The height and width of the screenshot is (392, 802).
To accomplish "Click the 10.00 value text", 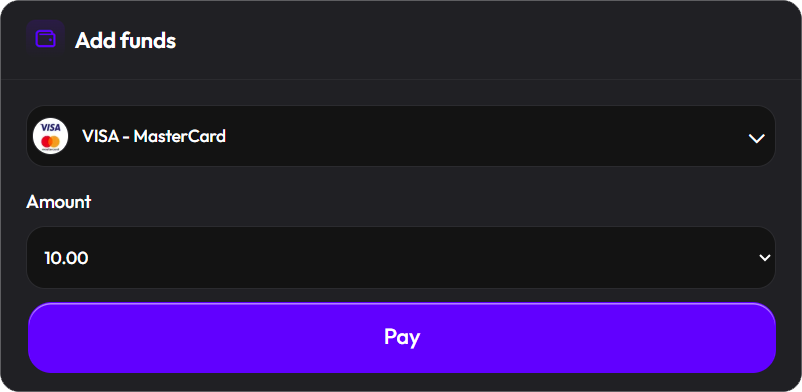I will pos(66,258).
